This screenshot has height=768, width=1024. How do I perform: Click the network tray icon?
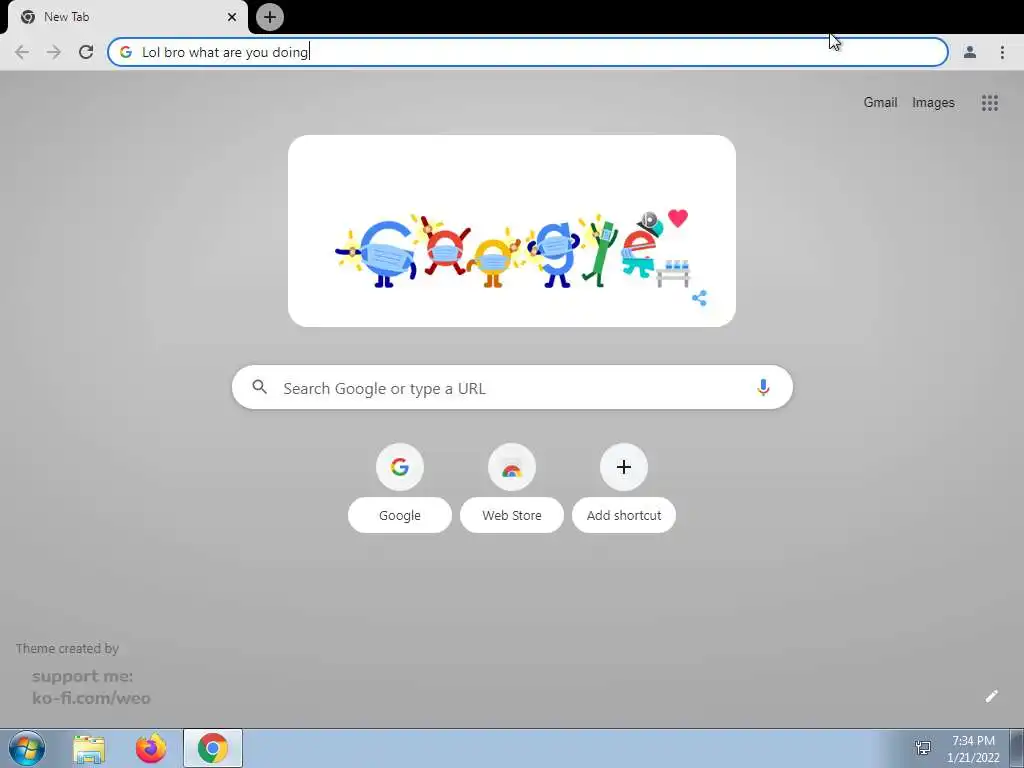[x=923, y=748]
